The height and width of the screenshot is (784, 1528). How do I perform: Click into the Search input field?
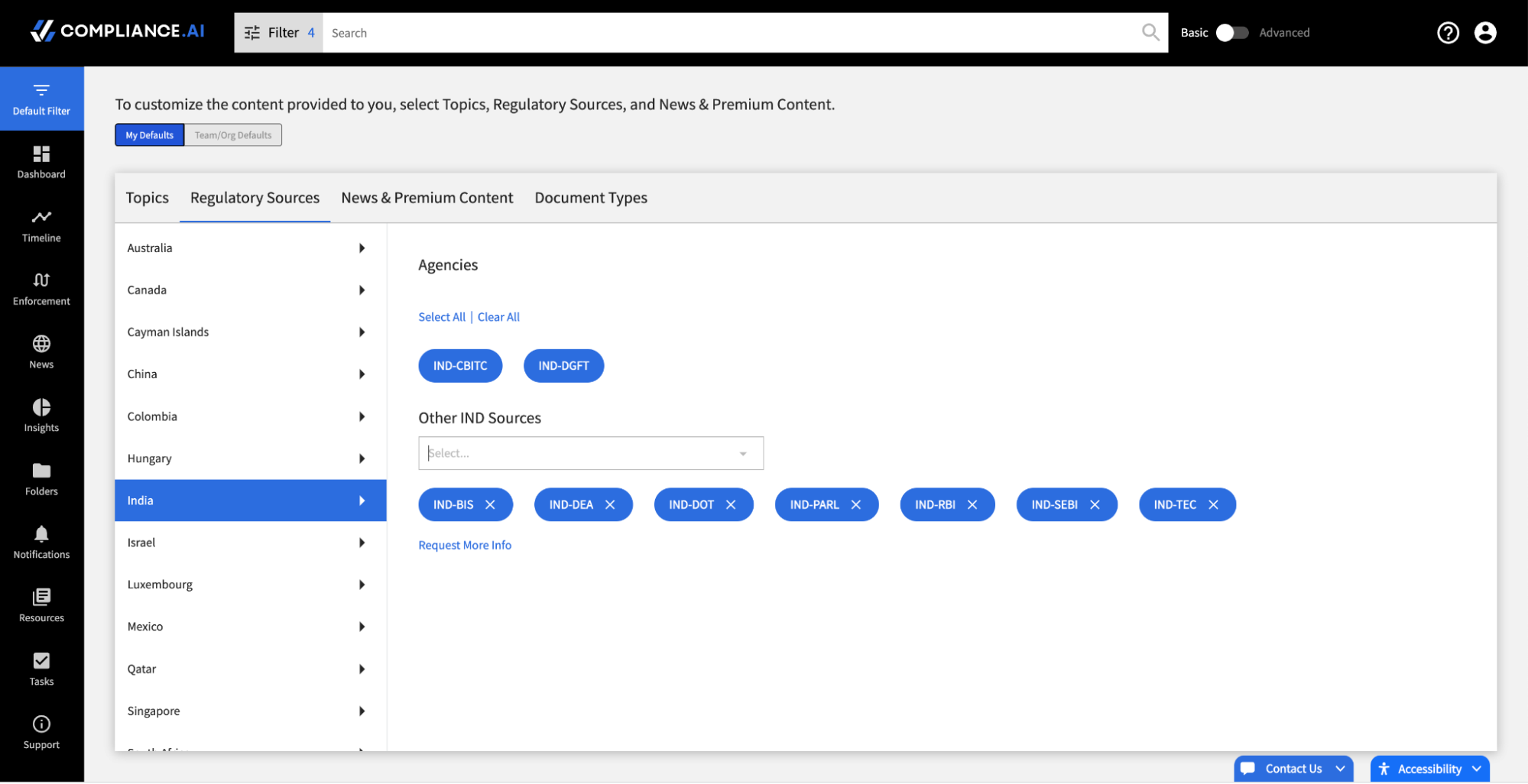[730, 33]
